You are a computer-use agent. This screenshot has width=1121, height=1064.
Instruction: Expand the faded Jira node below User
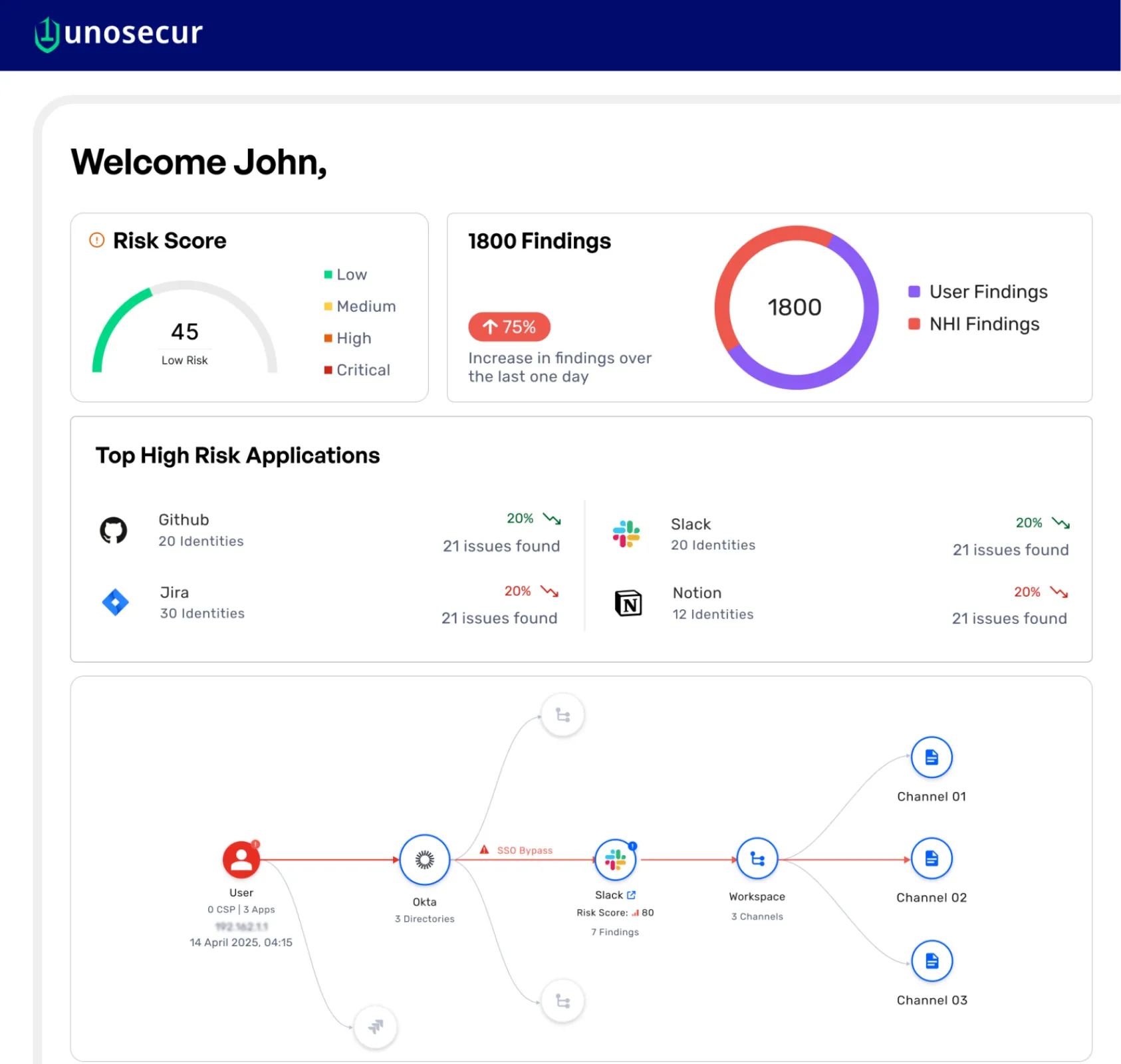click(376, 1027)
